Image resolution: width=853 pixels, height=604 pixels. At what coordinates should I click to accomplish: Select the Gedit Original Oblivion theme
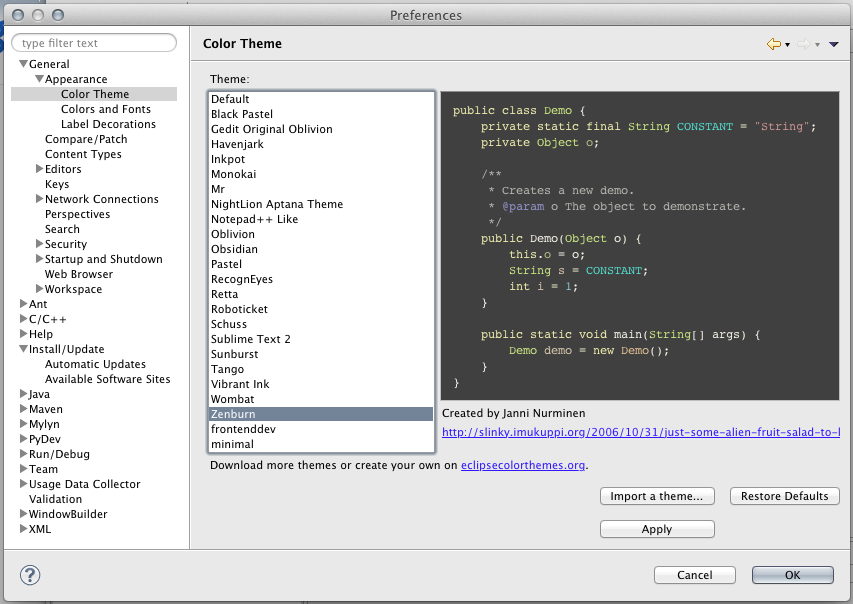coord(321,129)
